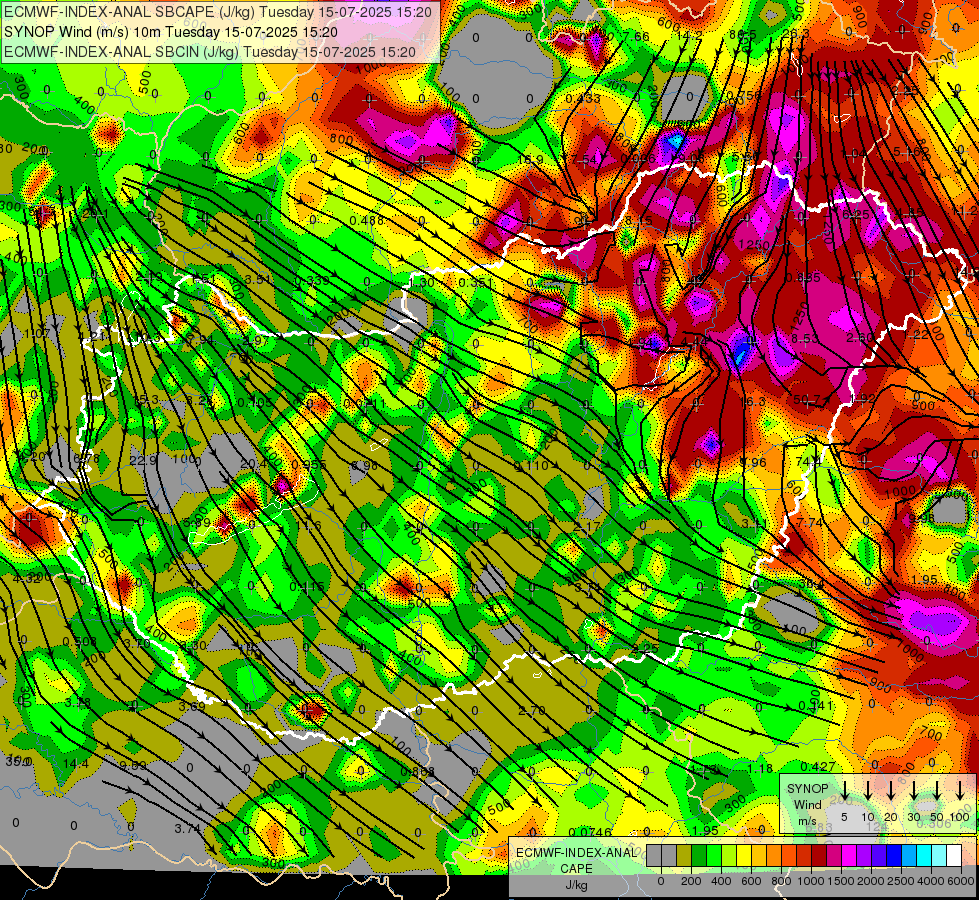Click the map value '9.53'
This screenshot has width=979, height=900.
(x=132, y=765)
